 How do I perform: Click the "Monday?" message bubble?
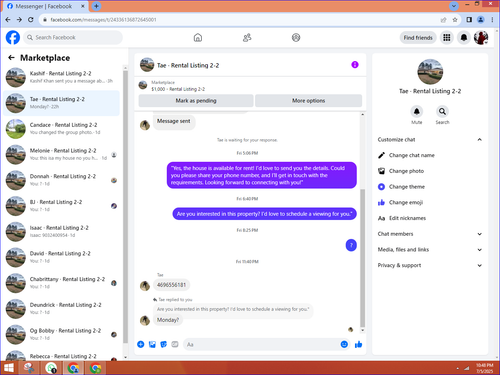click(x=168, y=320)
